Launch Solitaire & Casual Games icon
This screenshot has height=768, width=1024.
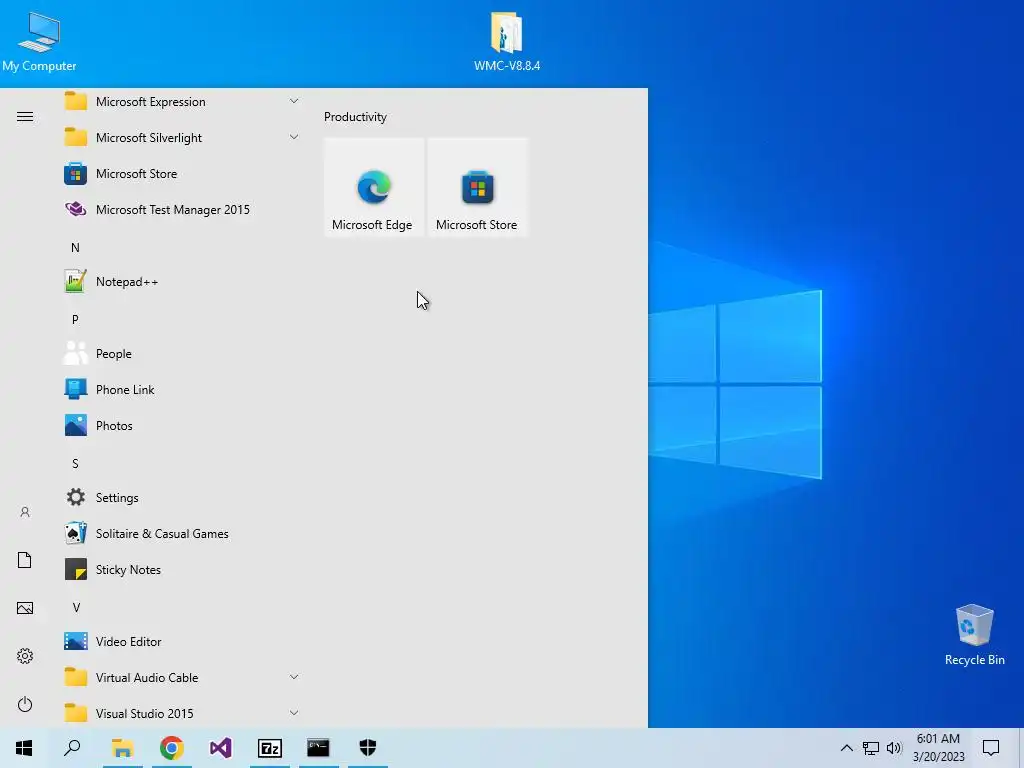click(76, 534)
